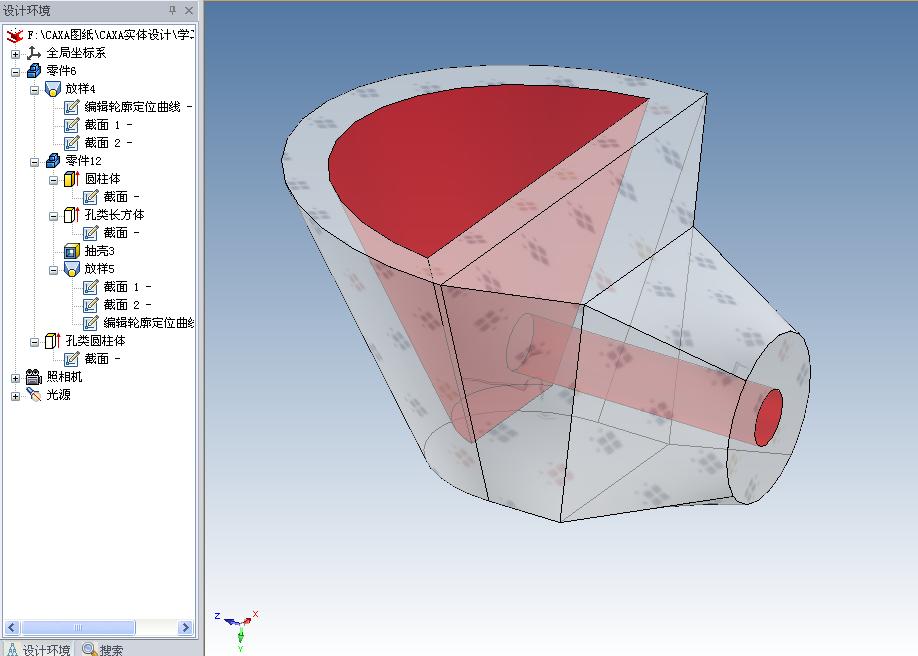Click the 全局坐标系 coordinate system icon

coord(33,53)
